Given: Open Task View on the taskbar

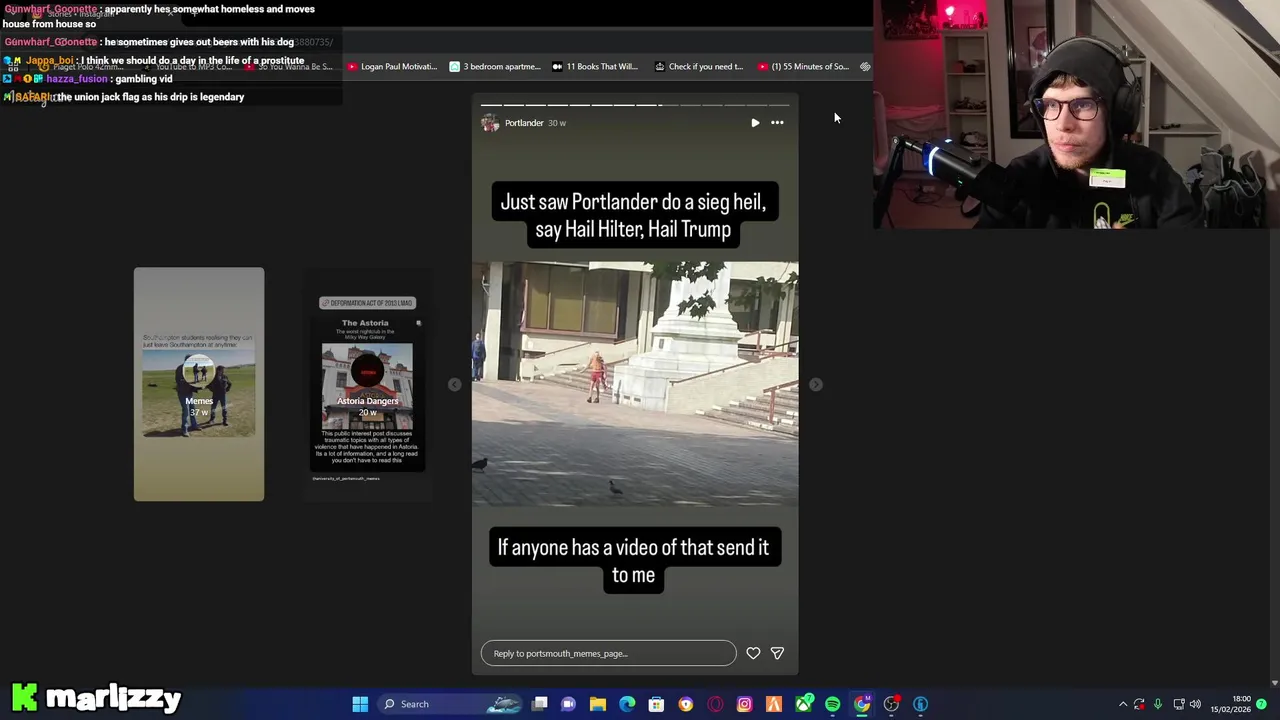Looking at the screenshot, I should [x=540, y=704].
